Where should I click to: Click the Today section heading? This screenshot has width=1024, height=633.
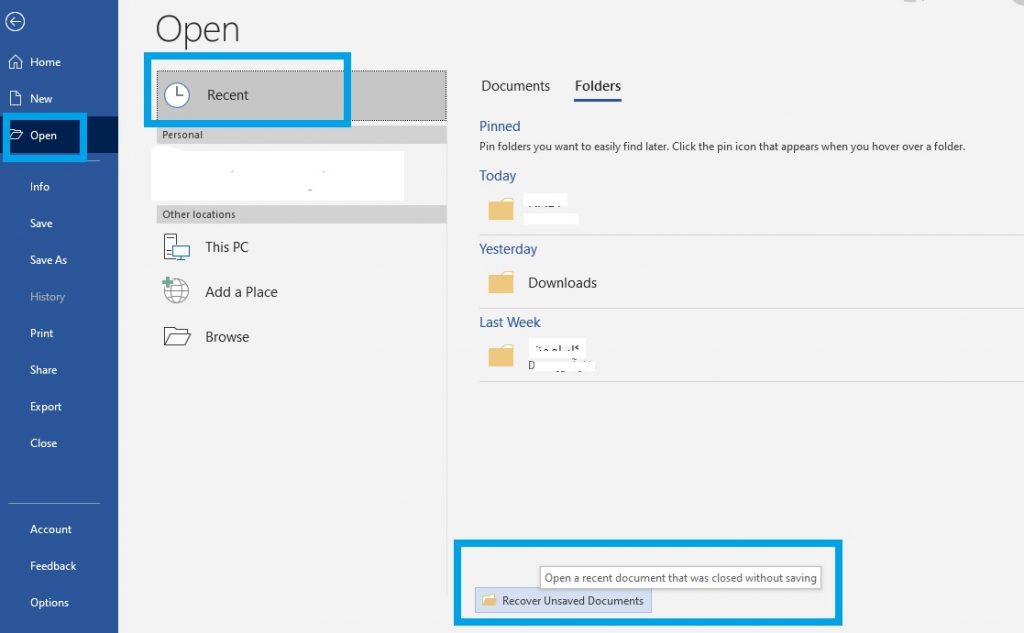click(498, 176)
